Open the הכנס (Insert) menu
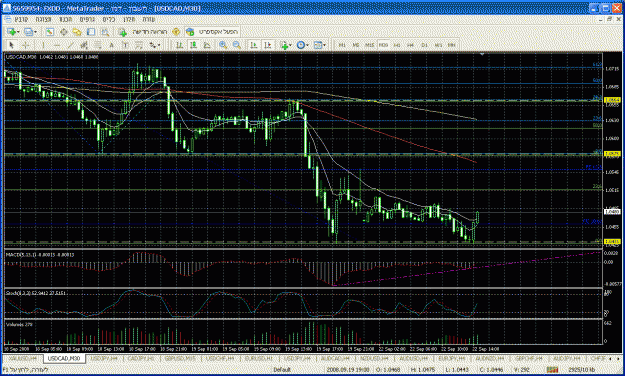 click(65, 20)
